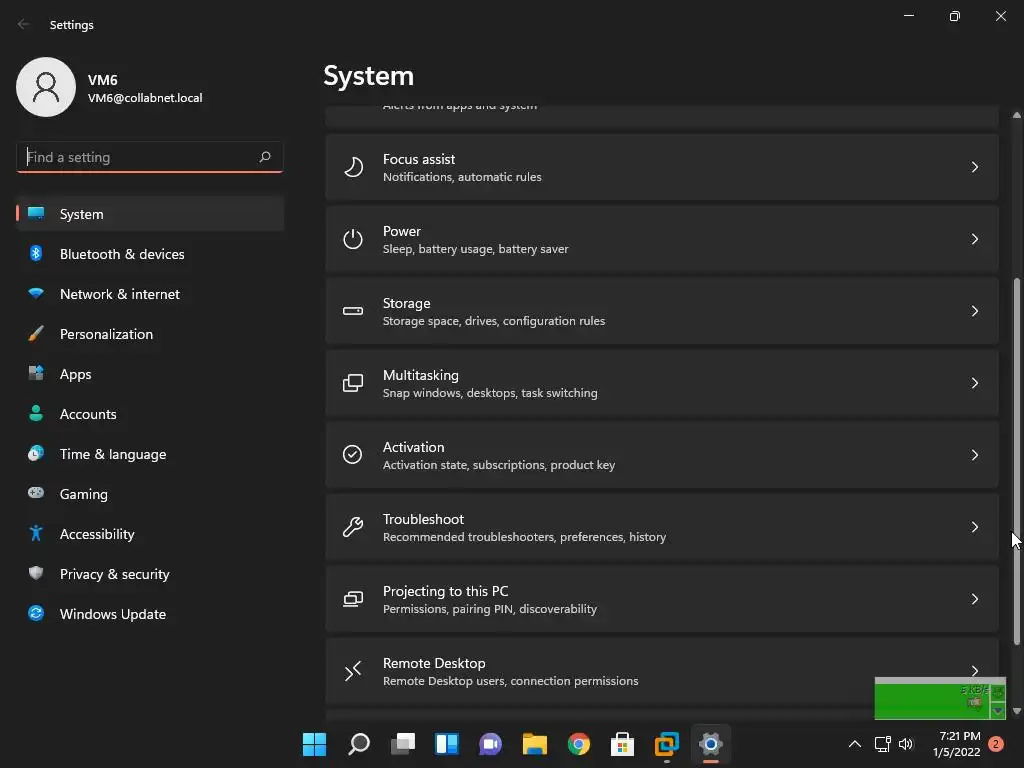The image size is (1024, 768).
Task: Open the Personalization section
Action: [x=150, y=334]
